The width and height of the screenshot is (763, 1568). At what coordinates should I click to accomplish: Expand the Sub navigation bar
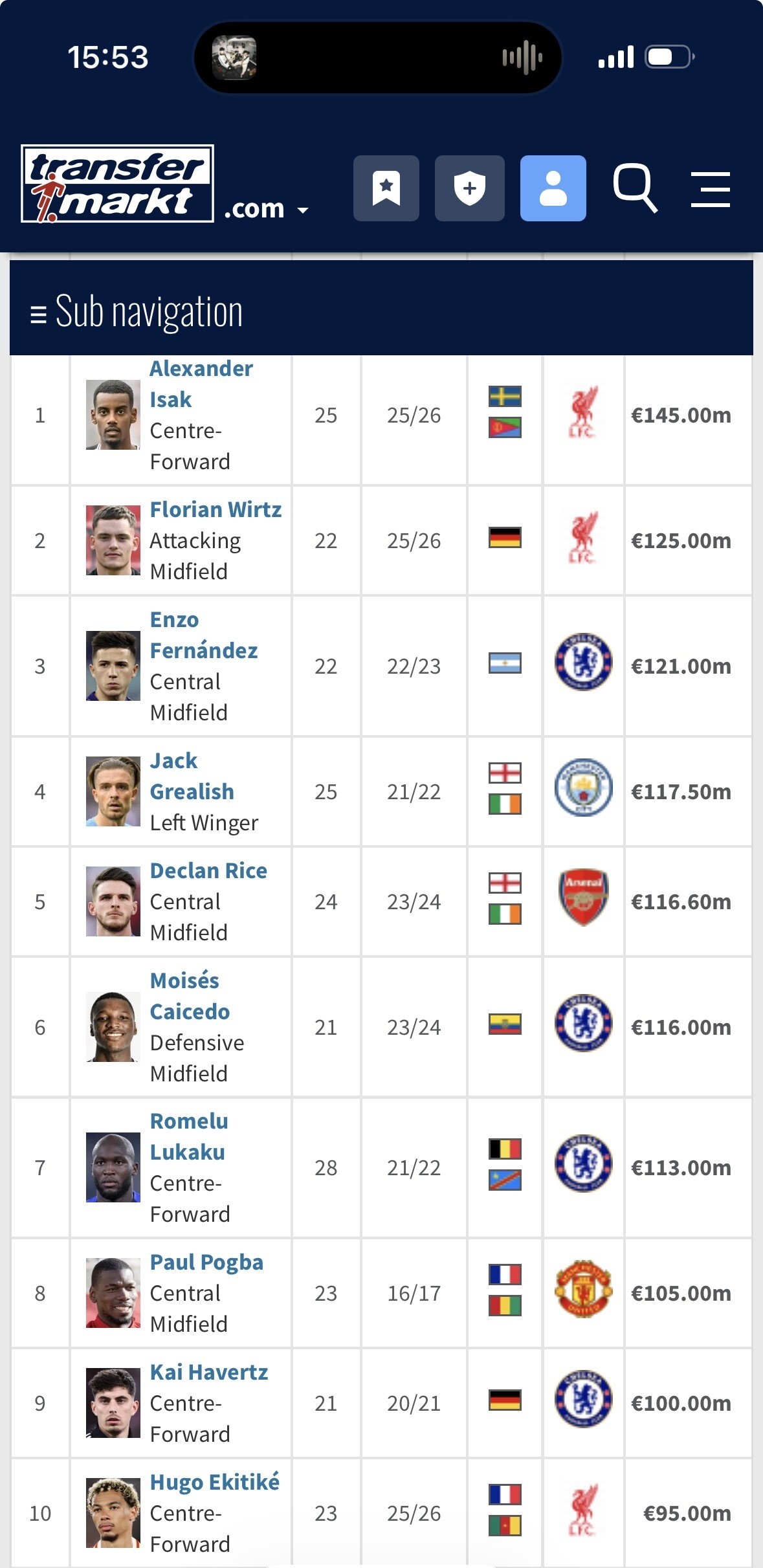pyautogui.click(x=137, y=312)
